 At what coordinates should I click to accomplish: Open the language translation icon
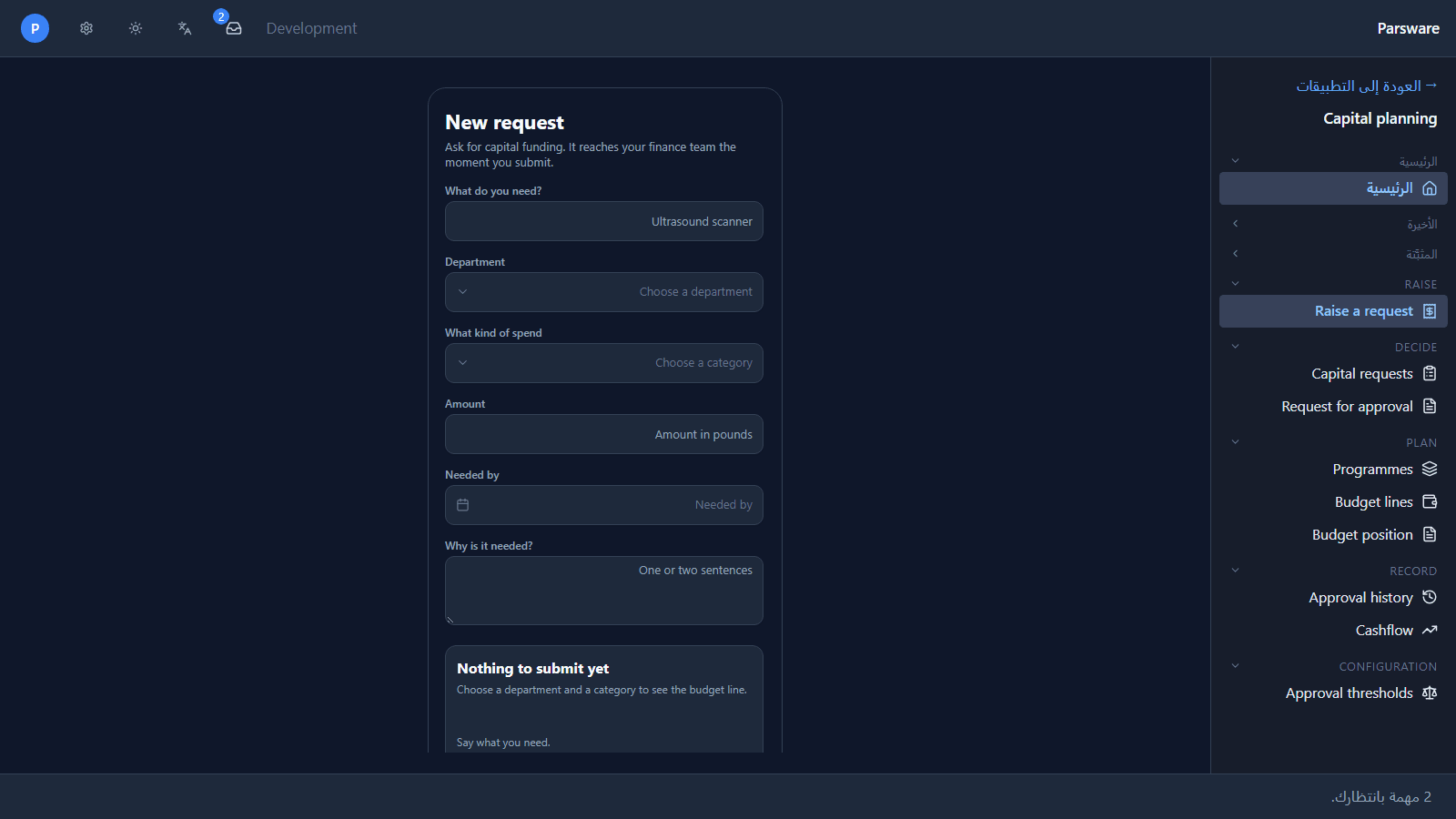coord(185,28)
